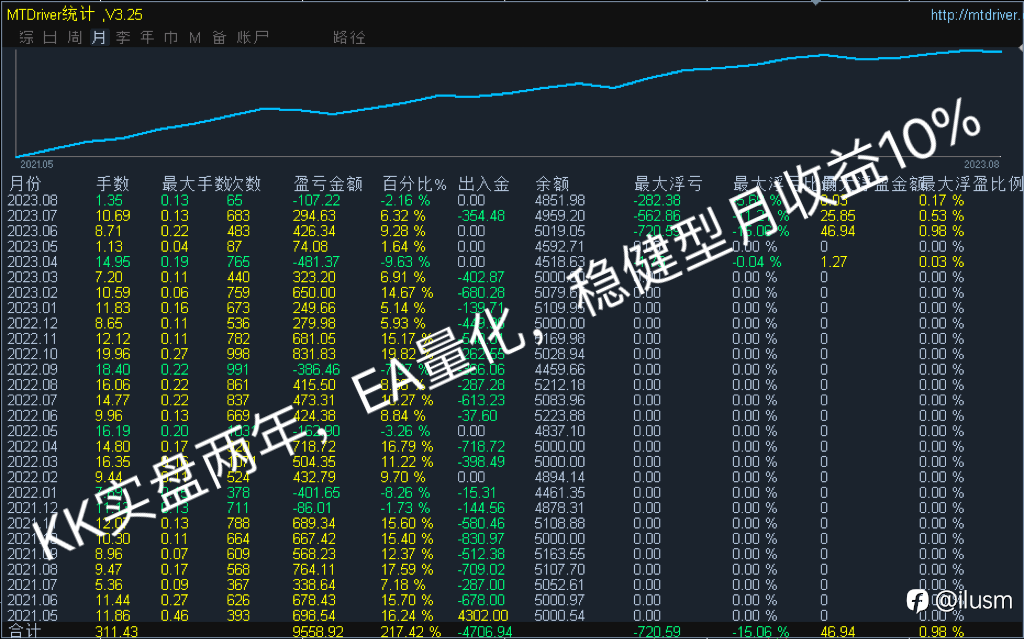Click the 9558.92 total profit

pyautogui.click(x=319, y=631)
